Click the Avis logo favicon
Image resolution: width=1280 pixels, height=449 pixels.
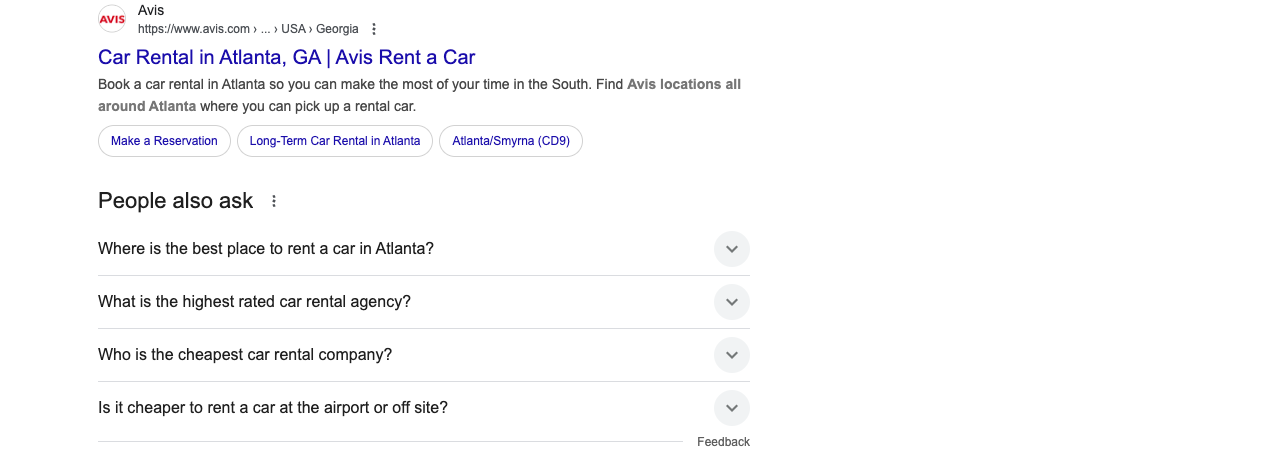pyautogui.click(x=112, y=19)
